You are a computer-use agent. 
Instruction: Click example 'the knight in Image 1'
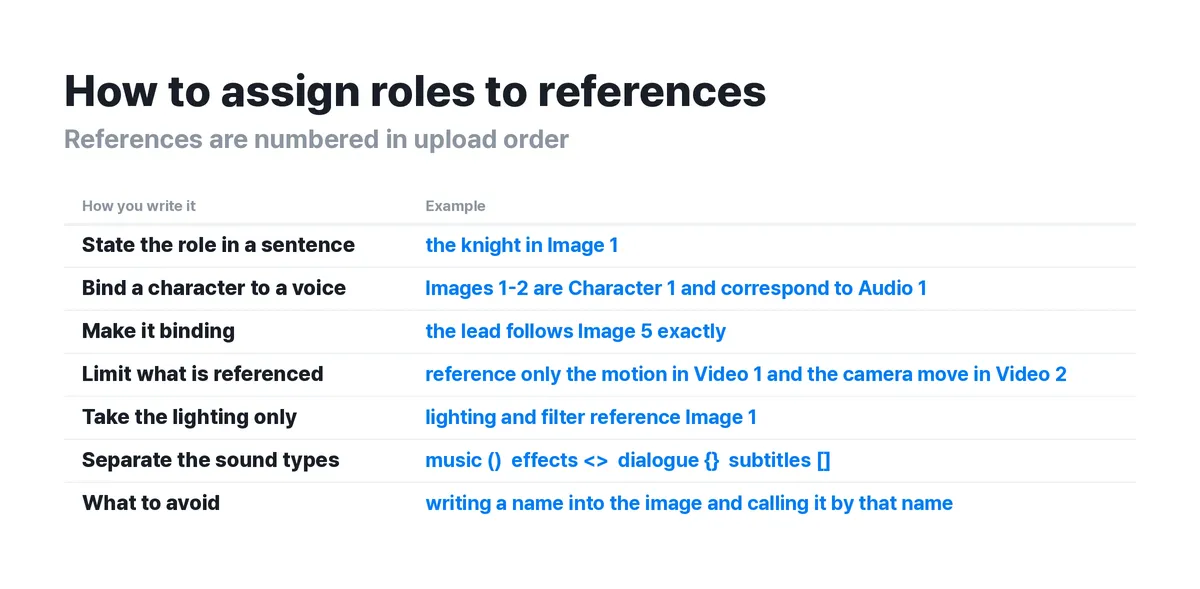(x=522, y=245)
